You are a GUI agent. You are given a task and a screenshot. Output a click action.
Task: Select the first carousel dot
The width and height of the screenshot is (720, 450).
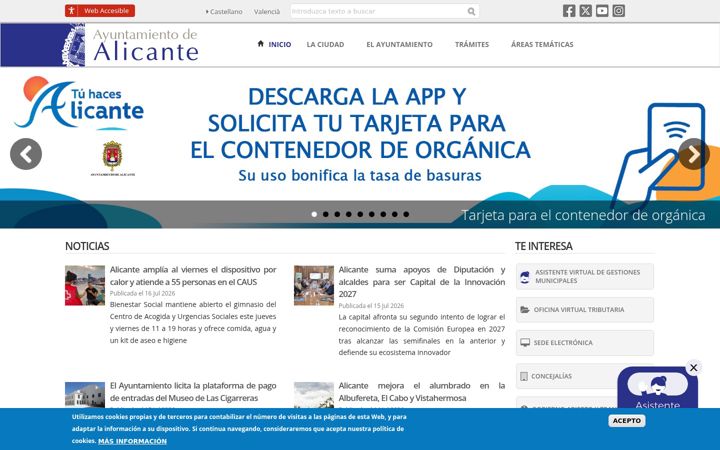tap(314, 214)
